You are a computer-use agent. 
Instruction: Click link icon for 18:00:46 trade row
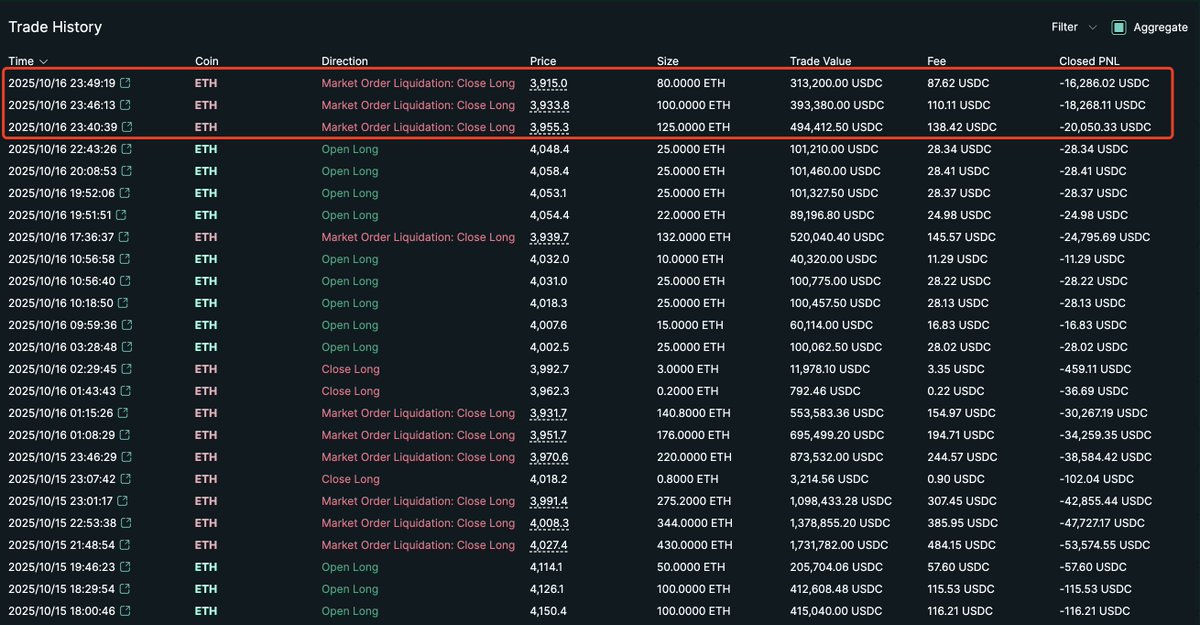(x=125, y=611)
